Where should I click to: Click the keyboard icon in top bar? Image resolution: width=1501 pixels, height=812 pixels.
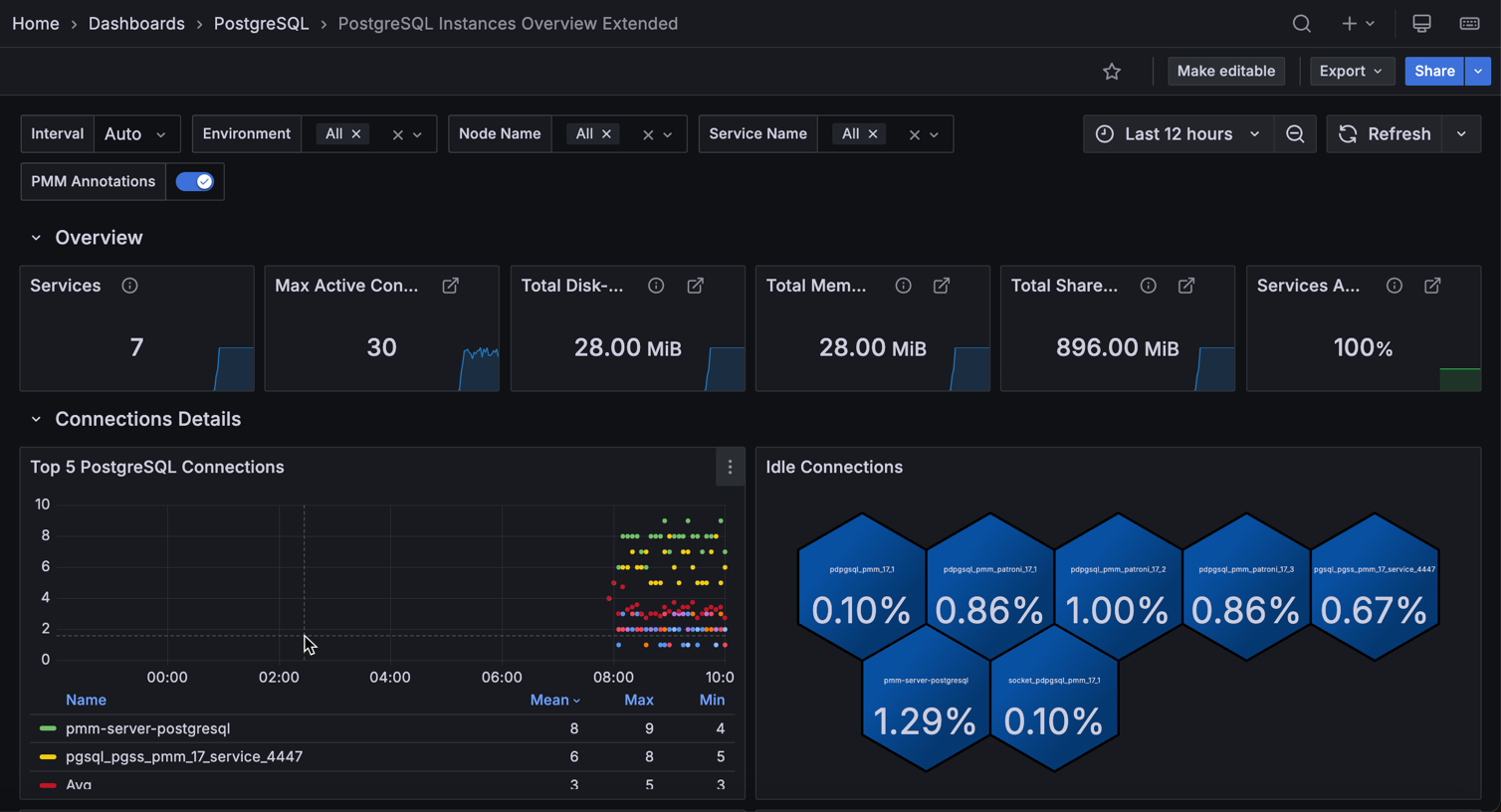tap(1469, 24)
